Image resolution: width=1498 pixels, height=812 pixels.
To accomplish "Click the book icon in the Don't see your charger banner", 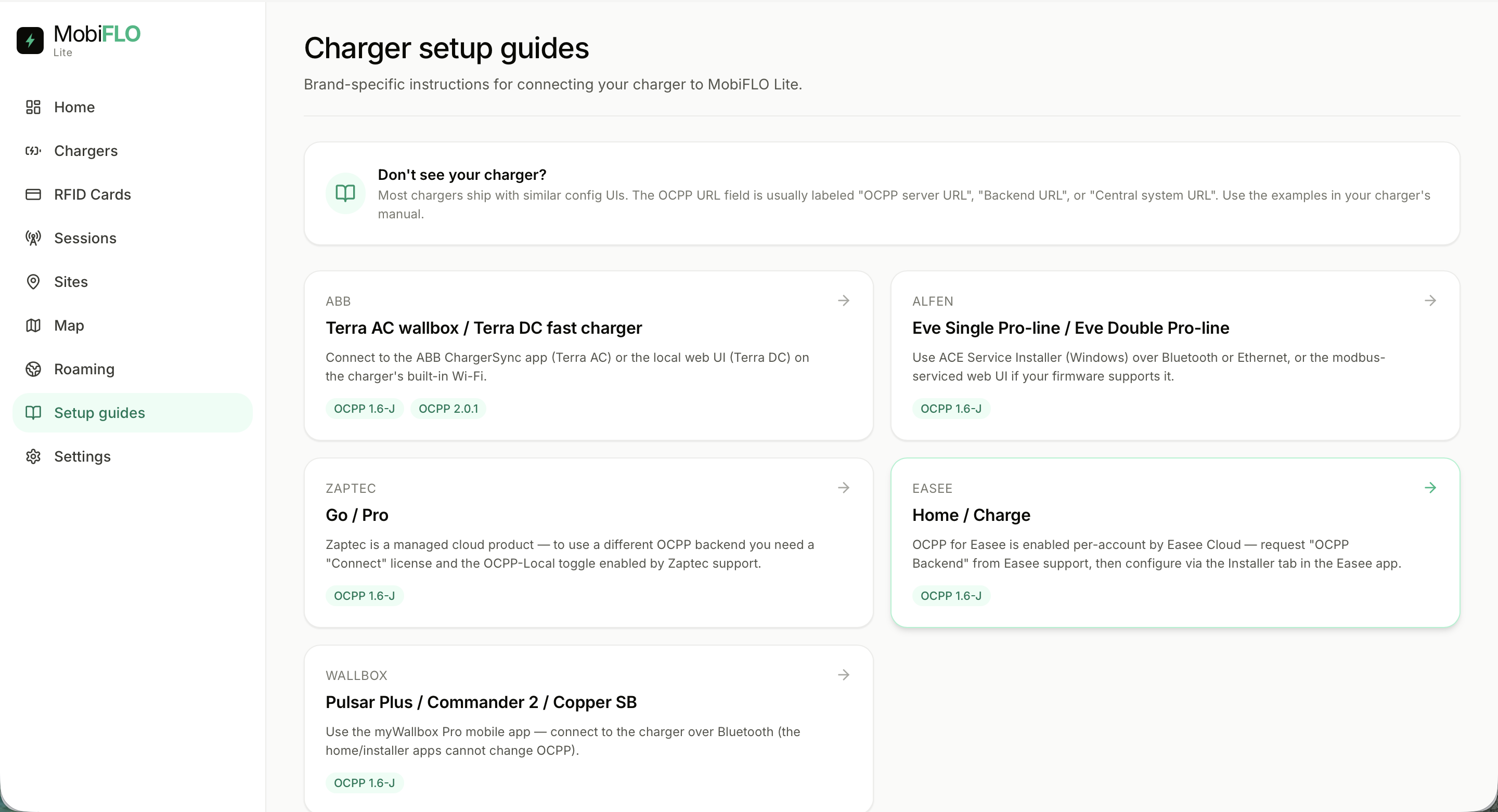I will [345, 193].
